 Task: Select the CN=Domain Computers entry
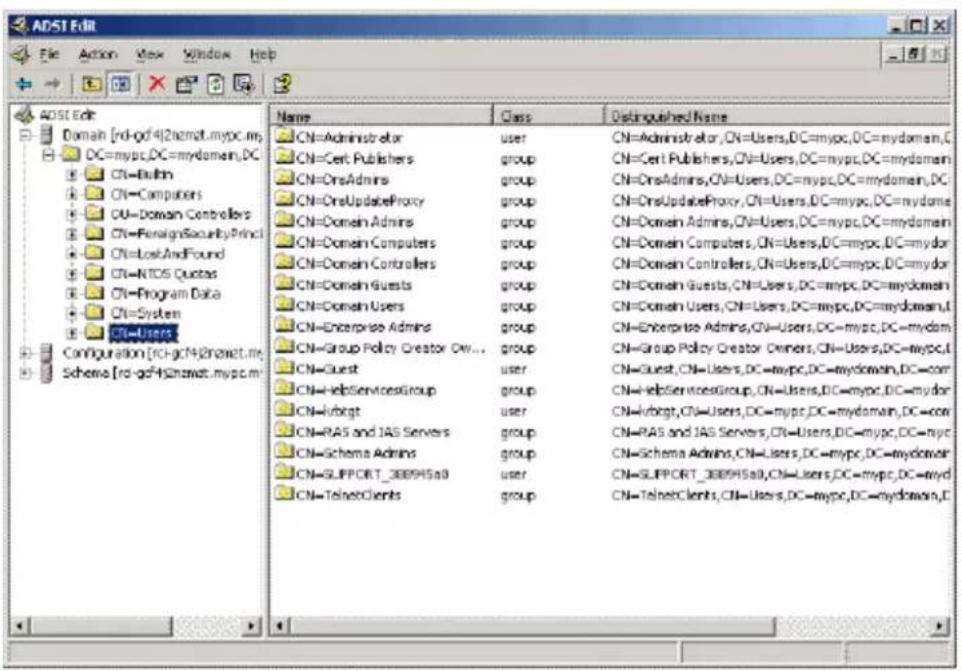(366, 242)
